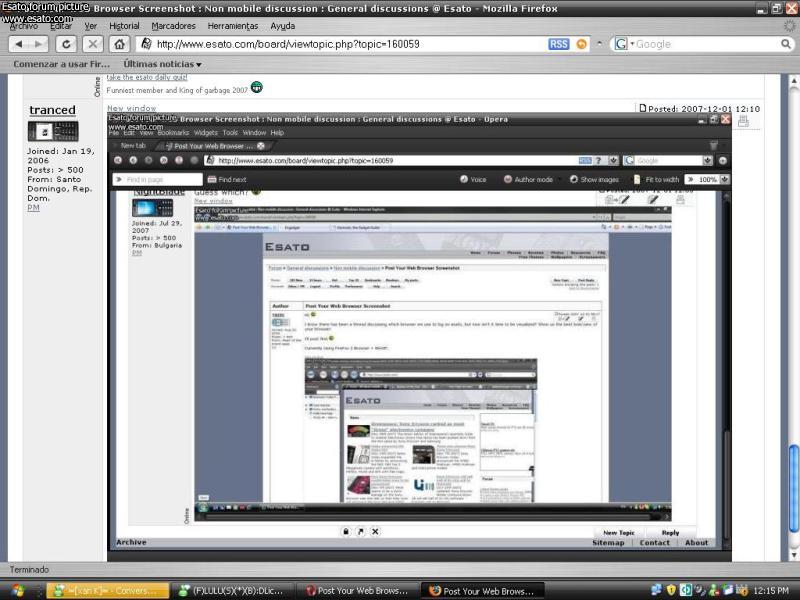Open the Ayuda menu
The width and height of the screenshot is (800, 600).
pyautogui.click(x=283, y=26)
